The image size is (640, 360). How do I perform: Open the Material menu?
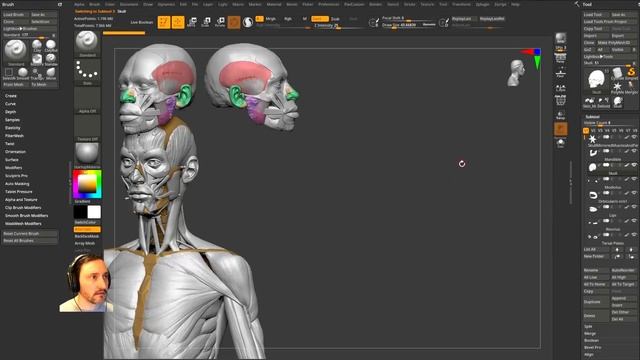[x=274, y=4]
